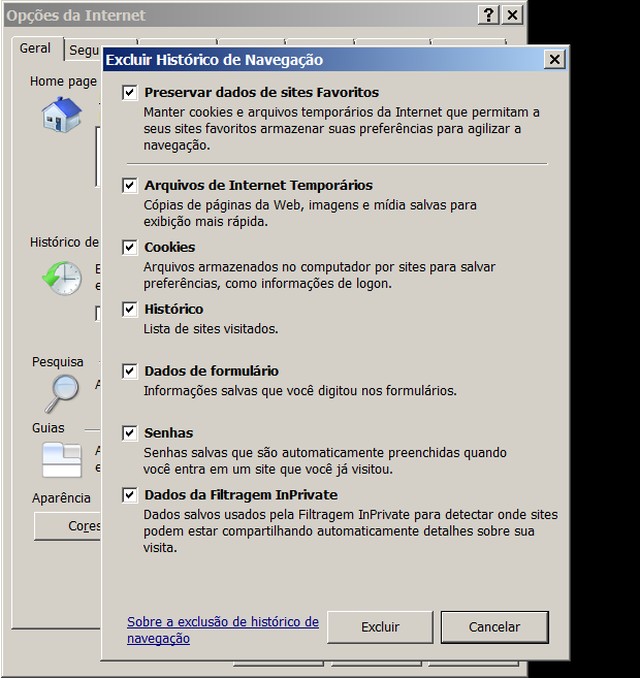Viewport: 640px width, 678px height.
Task: Click the Home page house icon
Action: [x=61, y=115]
